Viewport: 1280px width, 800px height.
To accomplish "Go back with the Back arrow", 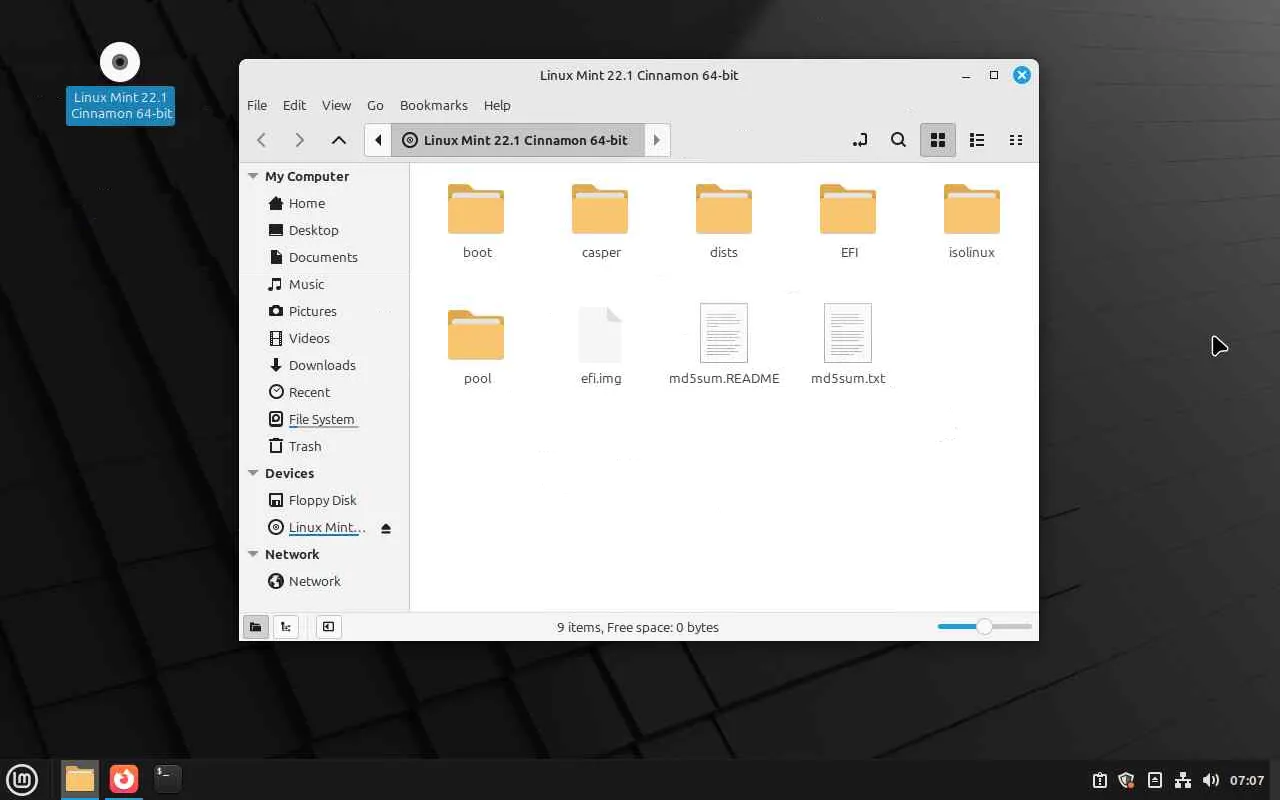I will 262,140.
